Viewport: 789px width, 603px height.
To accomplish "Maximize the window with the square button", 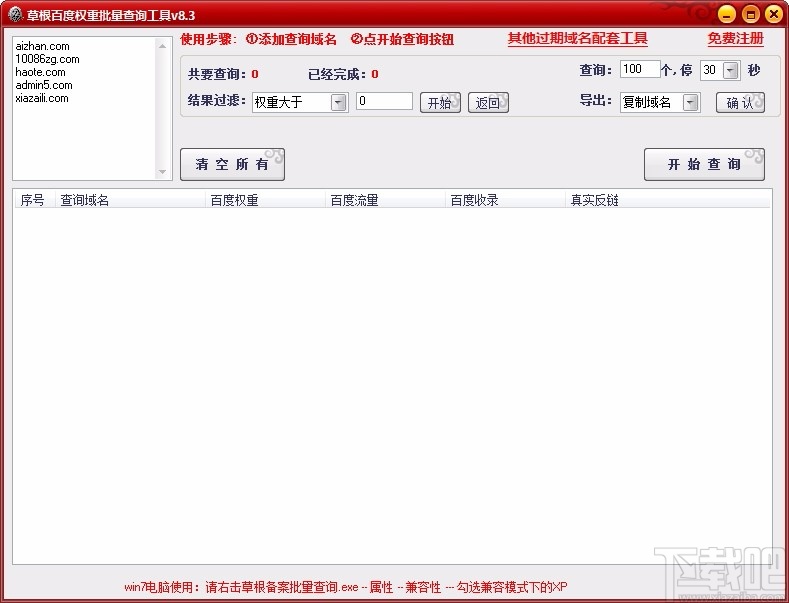I will (750, 15).
